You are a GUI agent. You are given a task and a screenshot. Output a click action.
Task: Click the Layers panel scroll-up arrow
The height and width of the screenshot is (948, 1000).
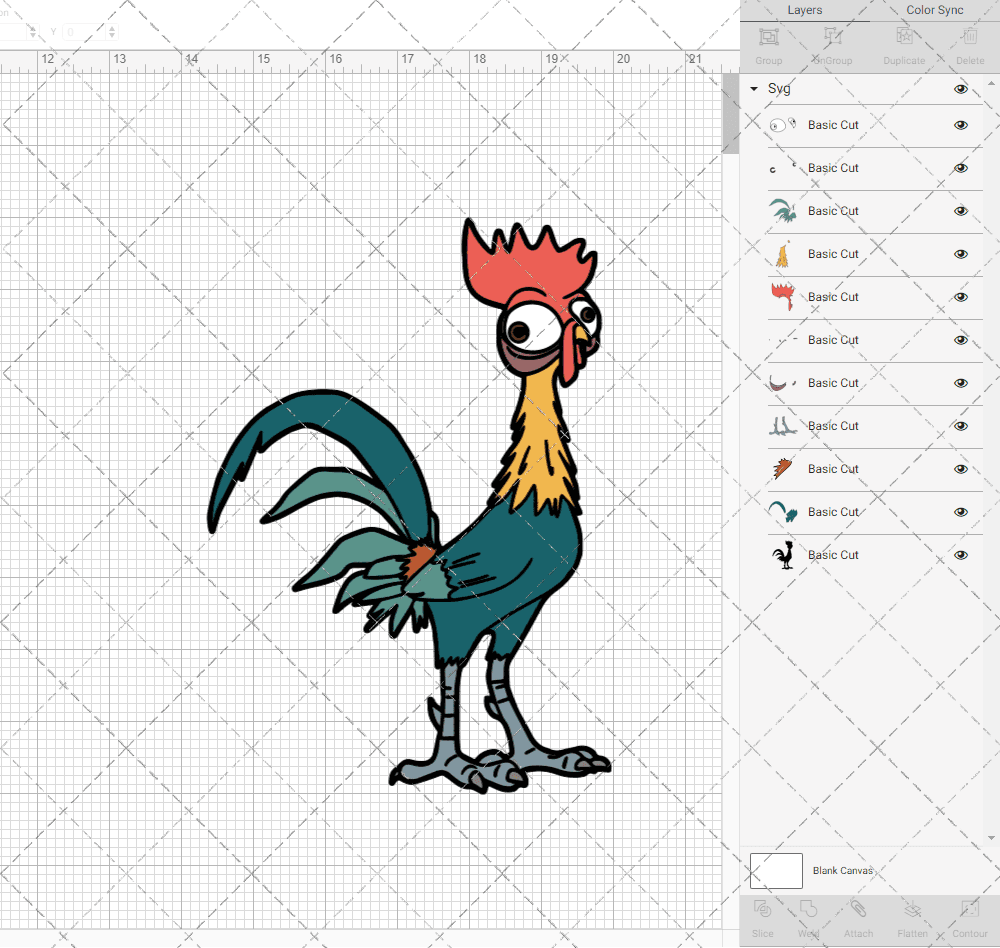tap(990, 84)
